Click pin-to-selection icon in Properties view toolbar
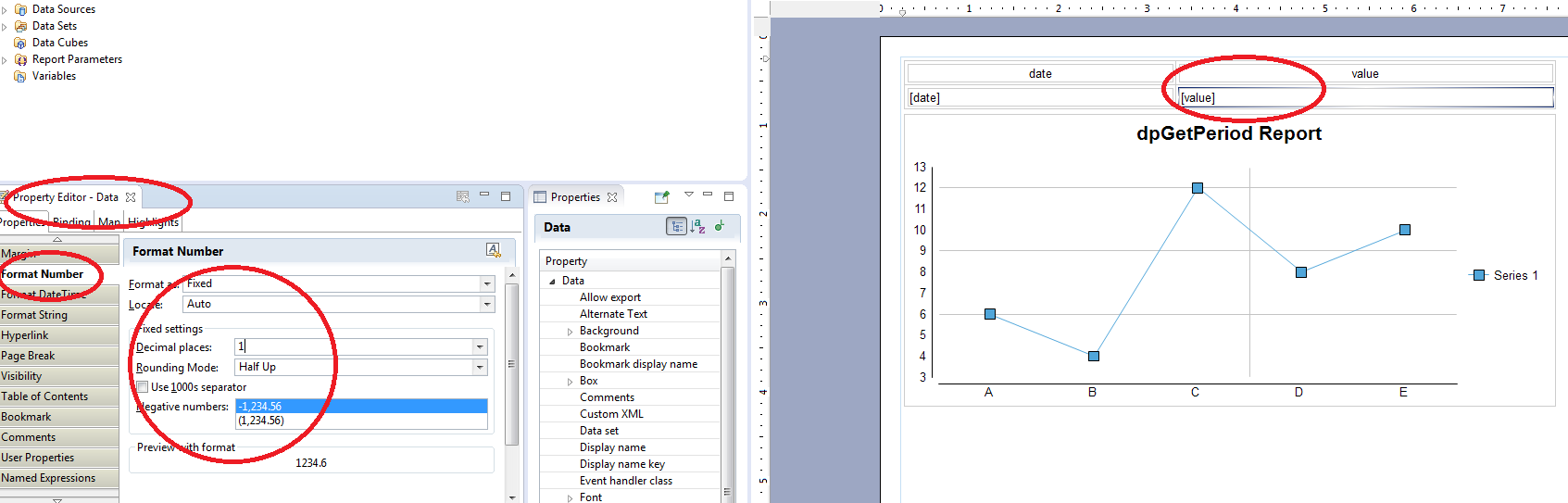The image size is (1568, 503). 661,197
